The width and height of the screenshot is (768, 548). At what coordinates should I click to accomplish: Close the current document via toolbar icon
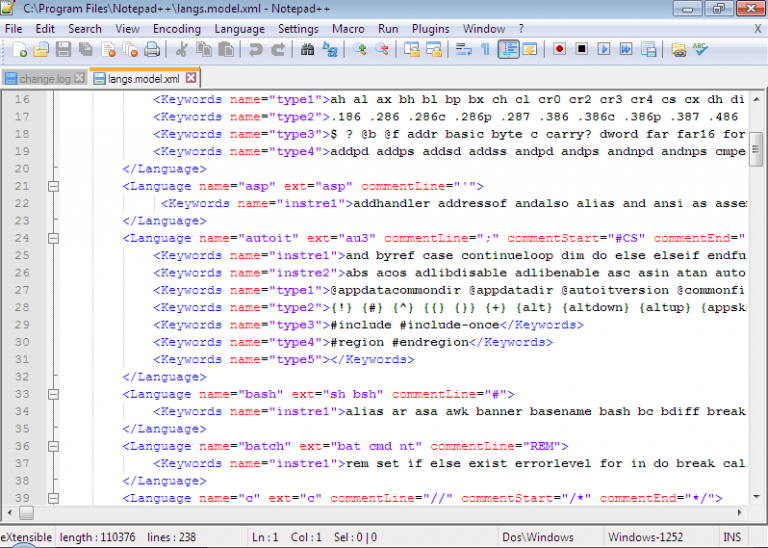[x=108, y=49]
